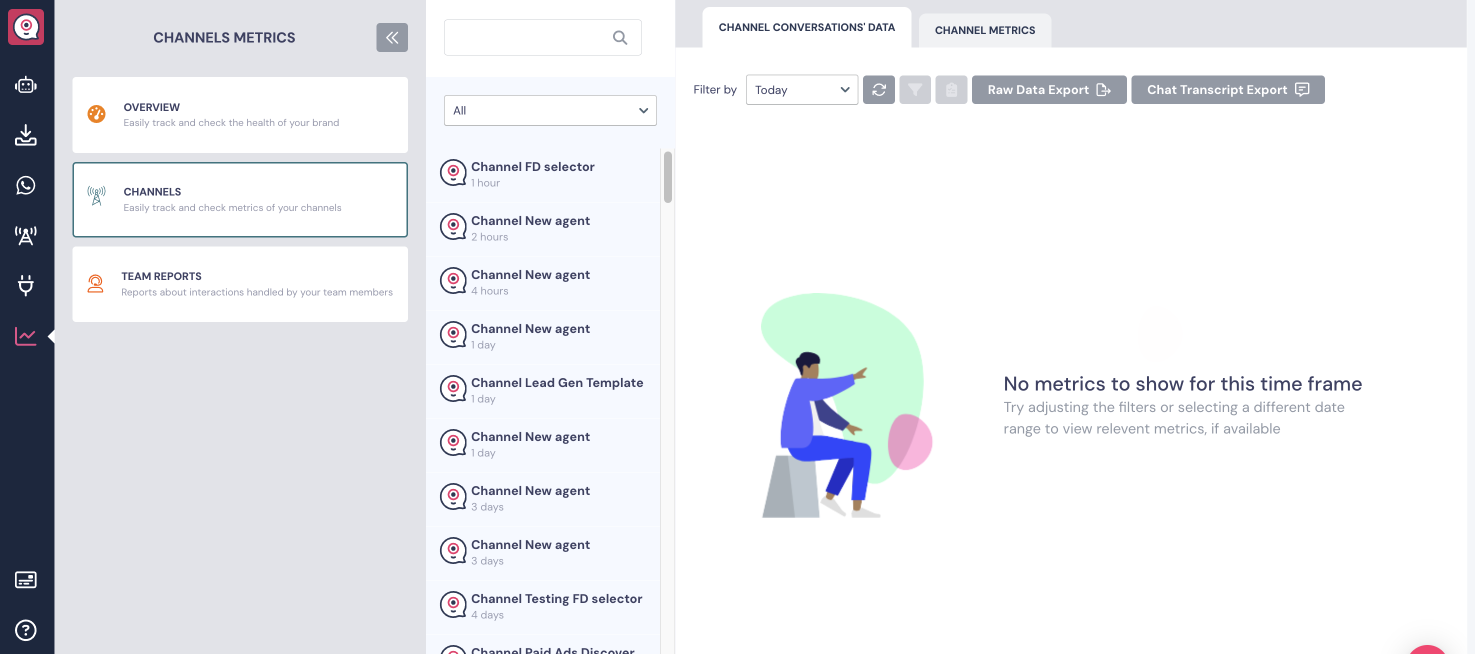Refresh metrics with the refresh icon
The width and height of the screenshot is (1475, 654).
pyautogui.click(x=879, y=89)
